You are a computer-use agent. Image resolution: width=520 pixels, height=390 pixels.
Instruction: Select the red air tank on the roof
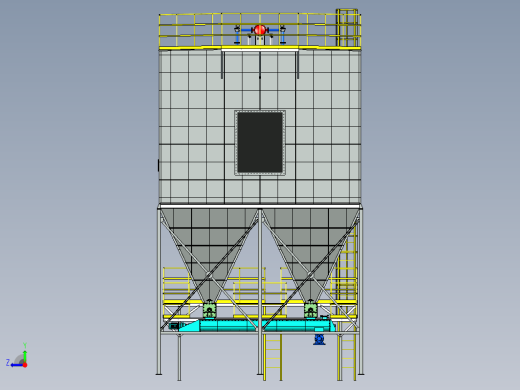260,30
